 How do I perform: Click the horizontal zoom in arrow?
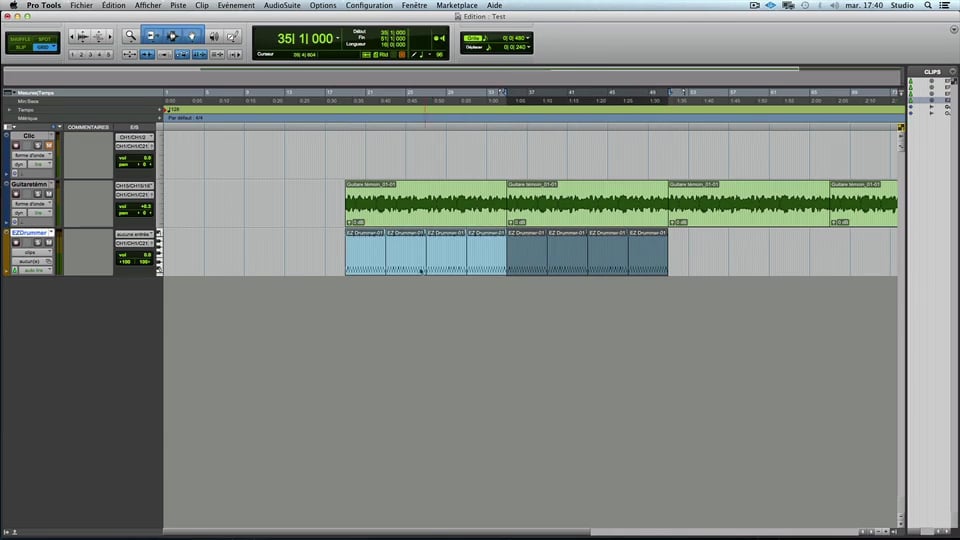pos(110,37)
